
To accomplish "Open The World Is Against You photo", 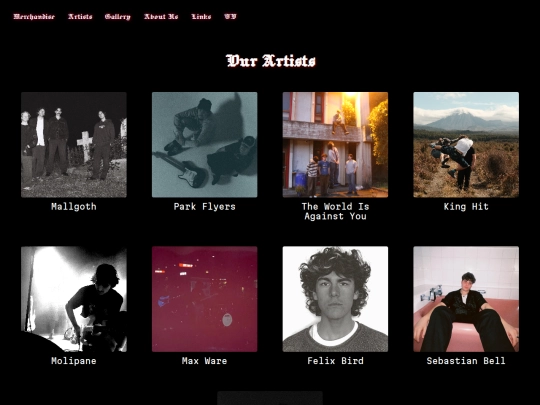I will (335, 145).
